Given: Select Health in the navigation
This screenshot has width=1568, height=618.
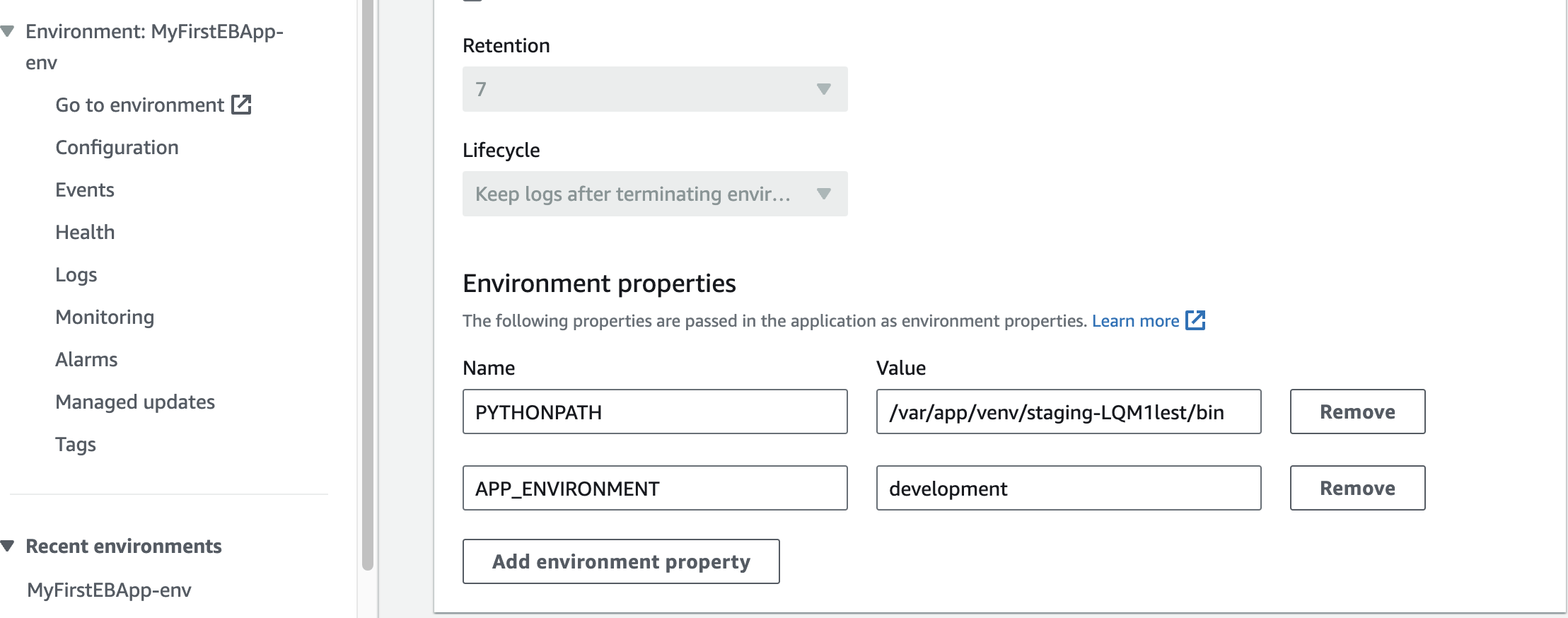Looking at the screenshot, I should (x=85, y=232).
